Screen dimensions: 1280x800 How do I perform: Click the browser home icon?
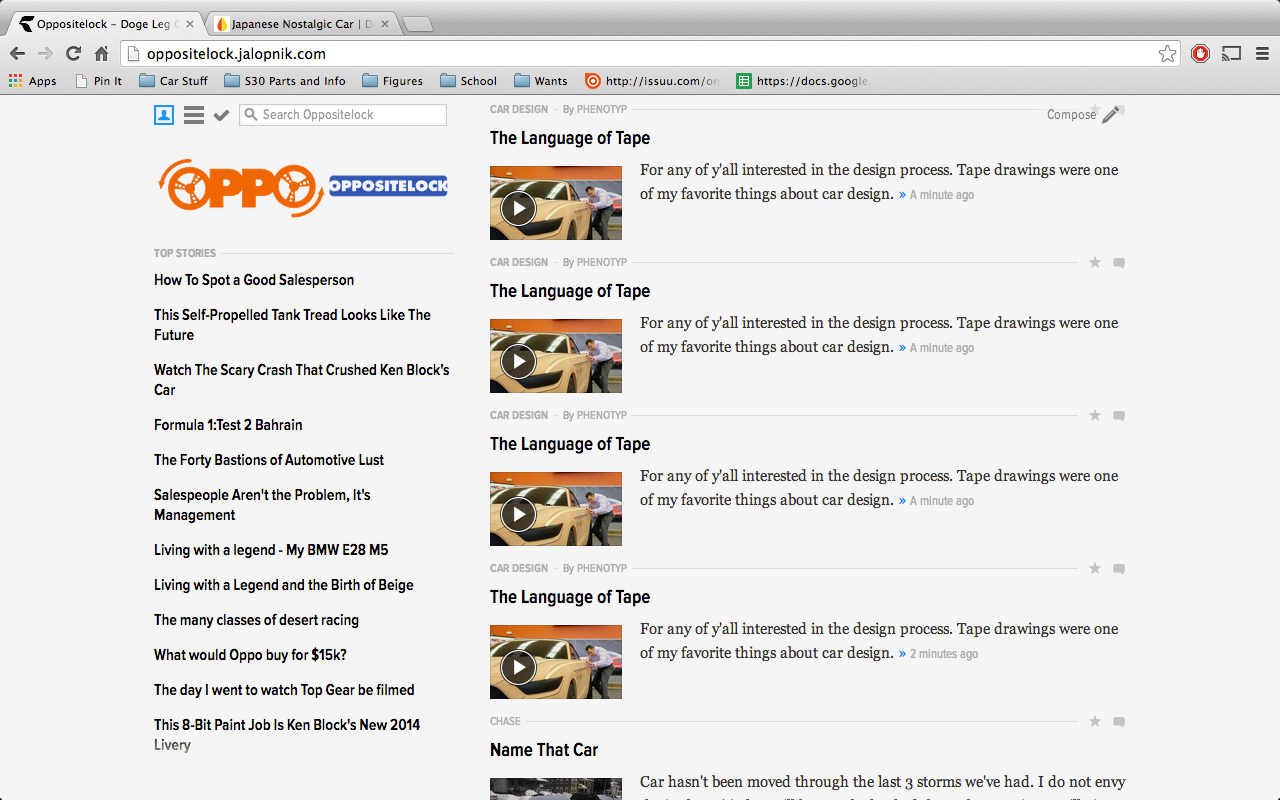[x=101, y=54]
